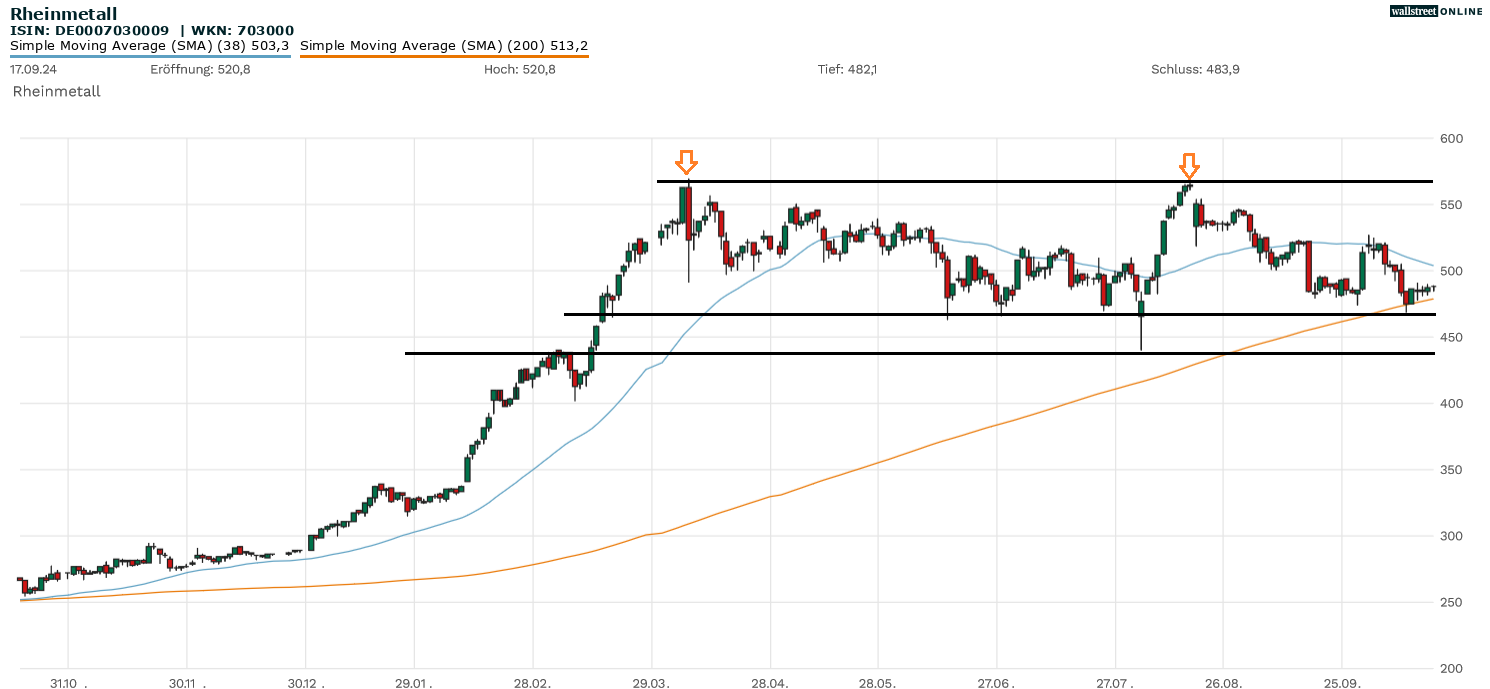Click the 29.01. date axis label
The image size is (1490, 689).
pyautogui.click(x=414, y=682)
